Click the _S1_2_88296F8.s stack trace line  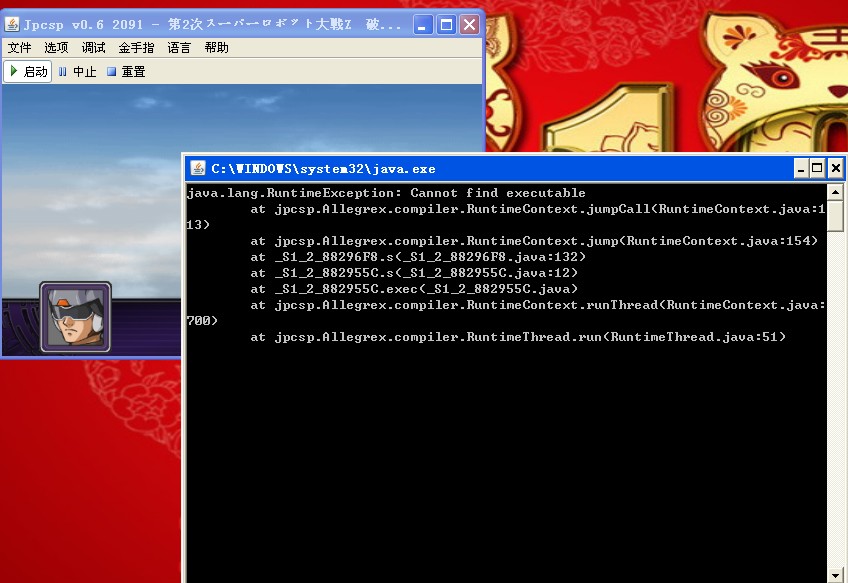coord(418,257)
